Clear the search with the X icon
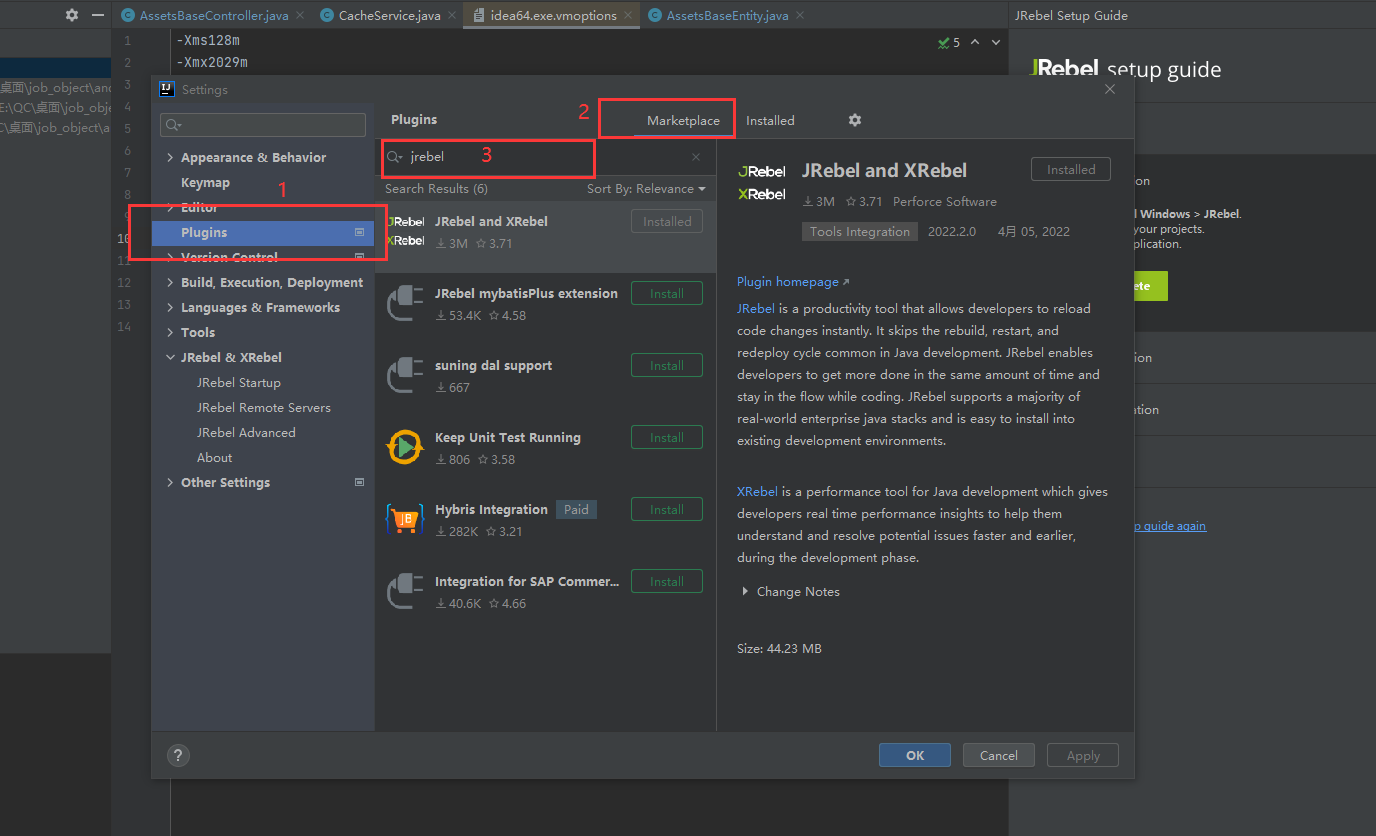 tap(695, 158)
